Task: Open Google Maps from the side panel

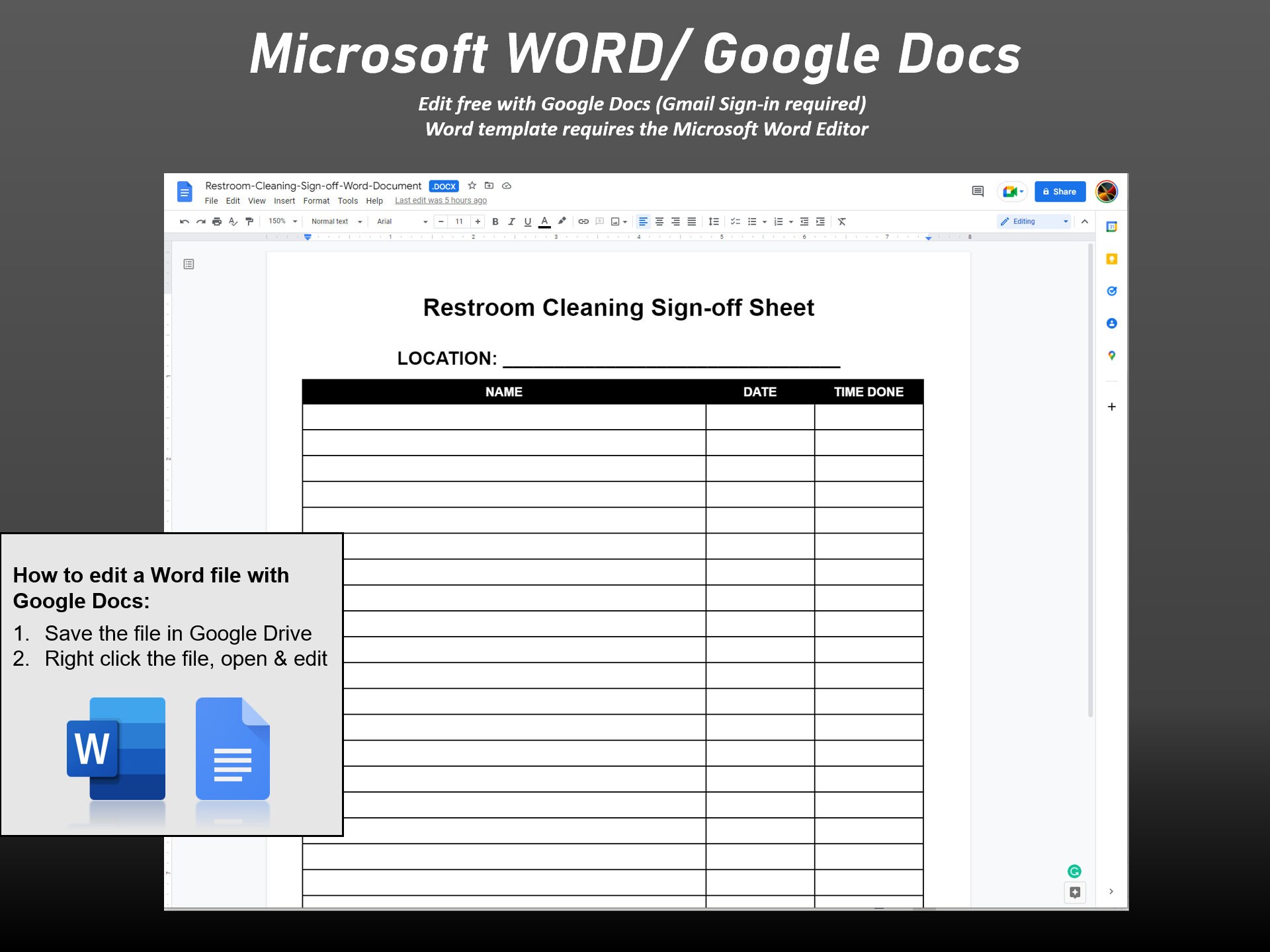Action: [x=1112, y=356]
